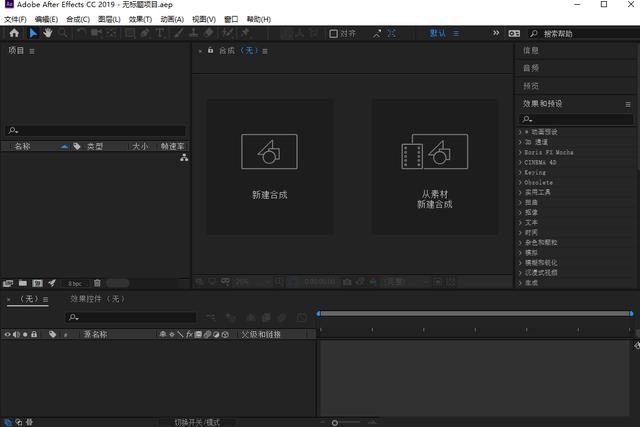Click the rocket icon in project panel footer
This screenshot has width=640, height=427.
pyautogui.click(x=52, y=283)
